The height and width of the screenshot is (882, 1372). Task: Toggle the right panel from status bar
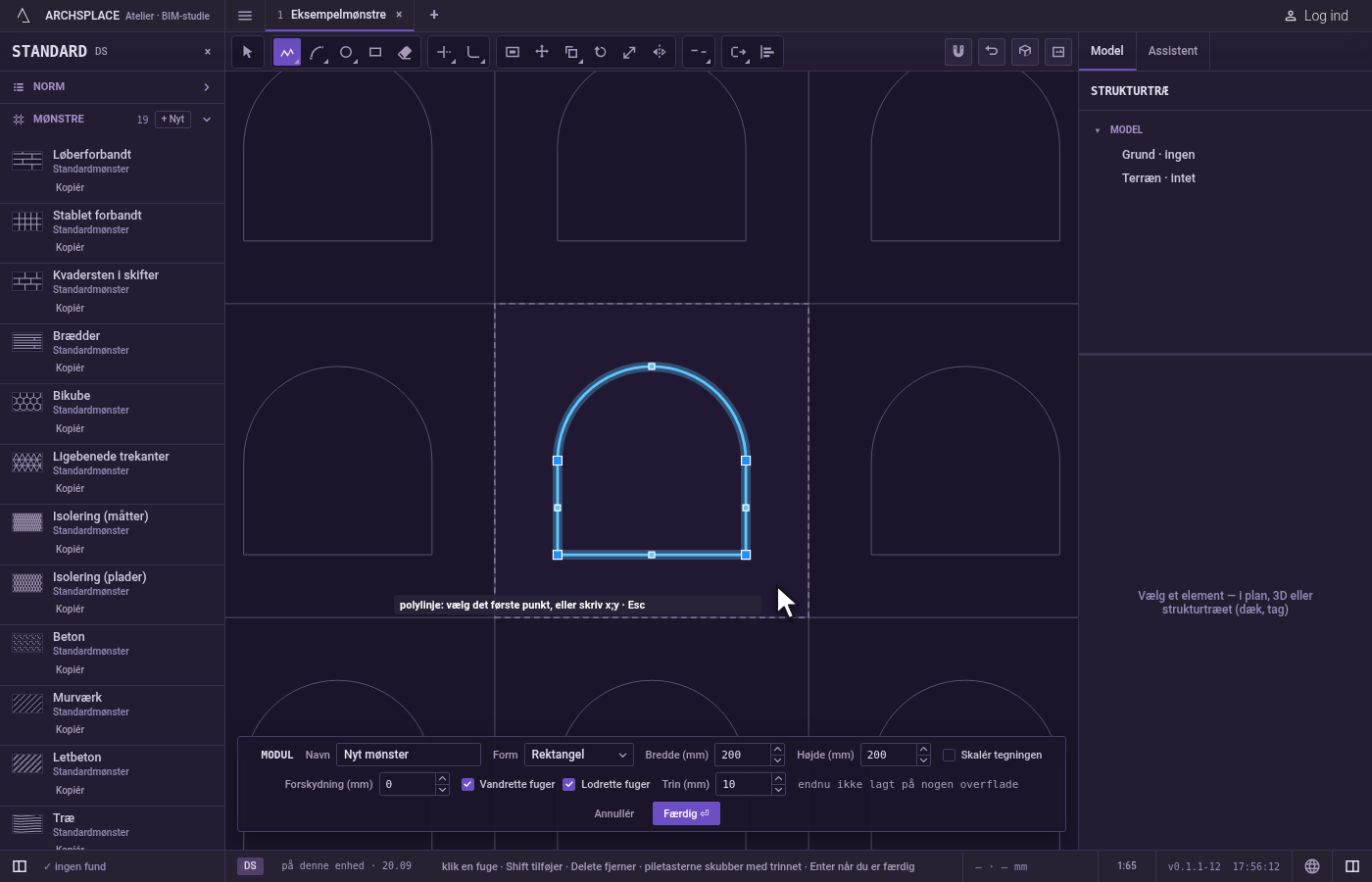pyautogui.click(x=1352, y=866)
